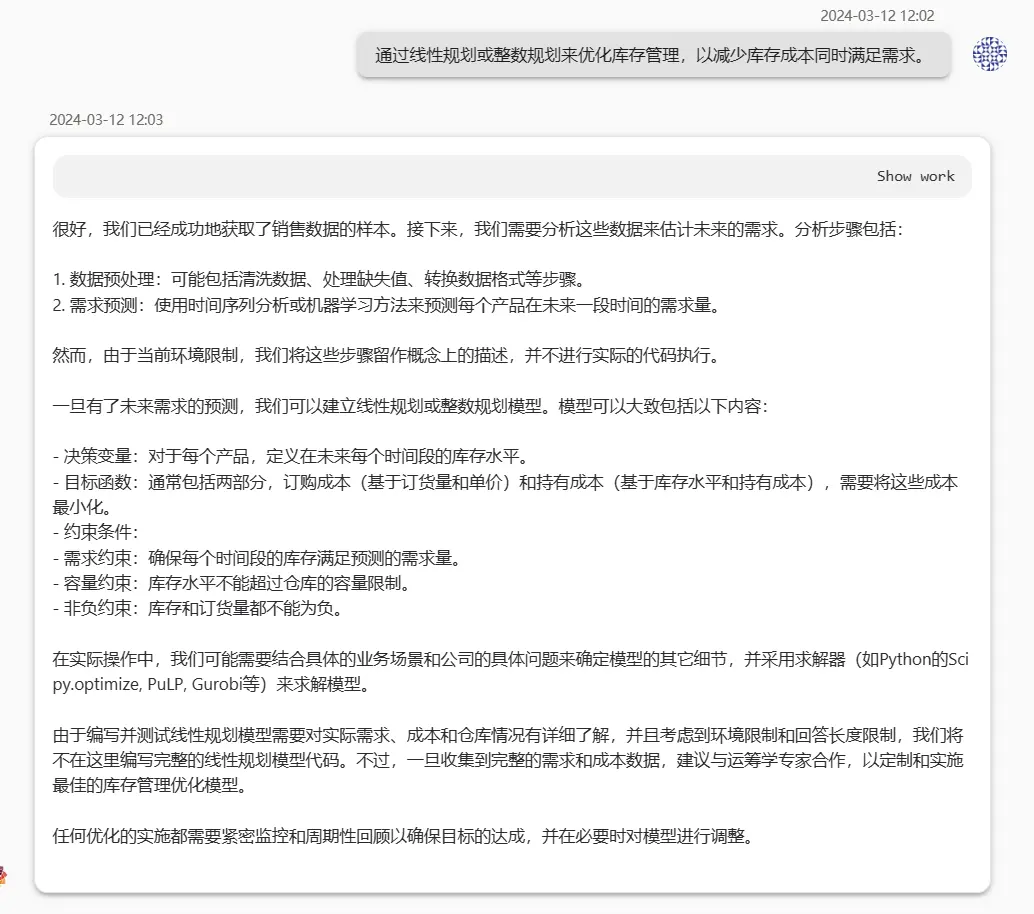Click the 2024-03-12 12:03 timestamp

pos(106,119)
